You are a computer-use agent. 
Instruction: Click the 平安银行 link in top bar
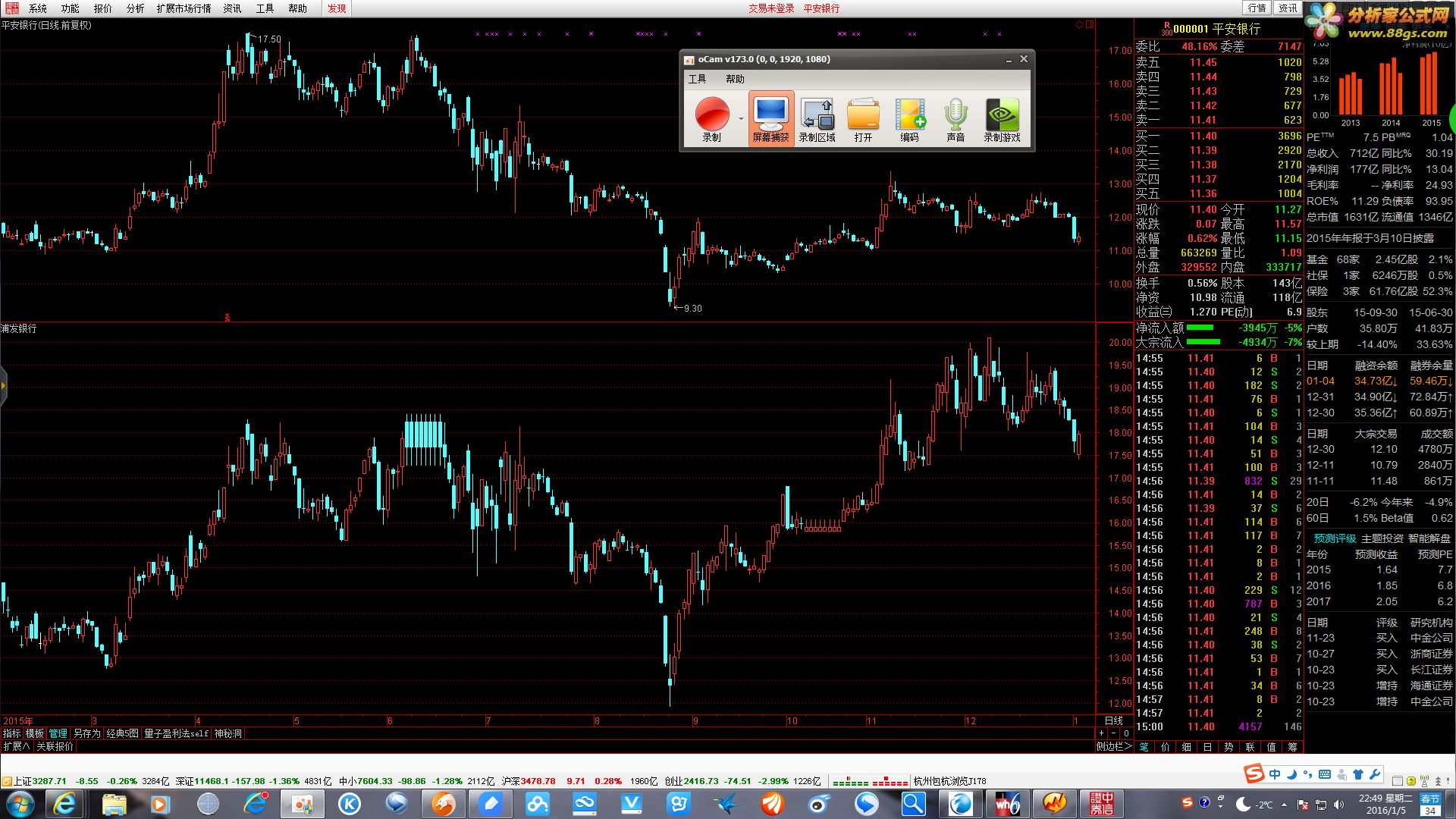pos(821,8)
